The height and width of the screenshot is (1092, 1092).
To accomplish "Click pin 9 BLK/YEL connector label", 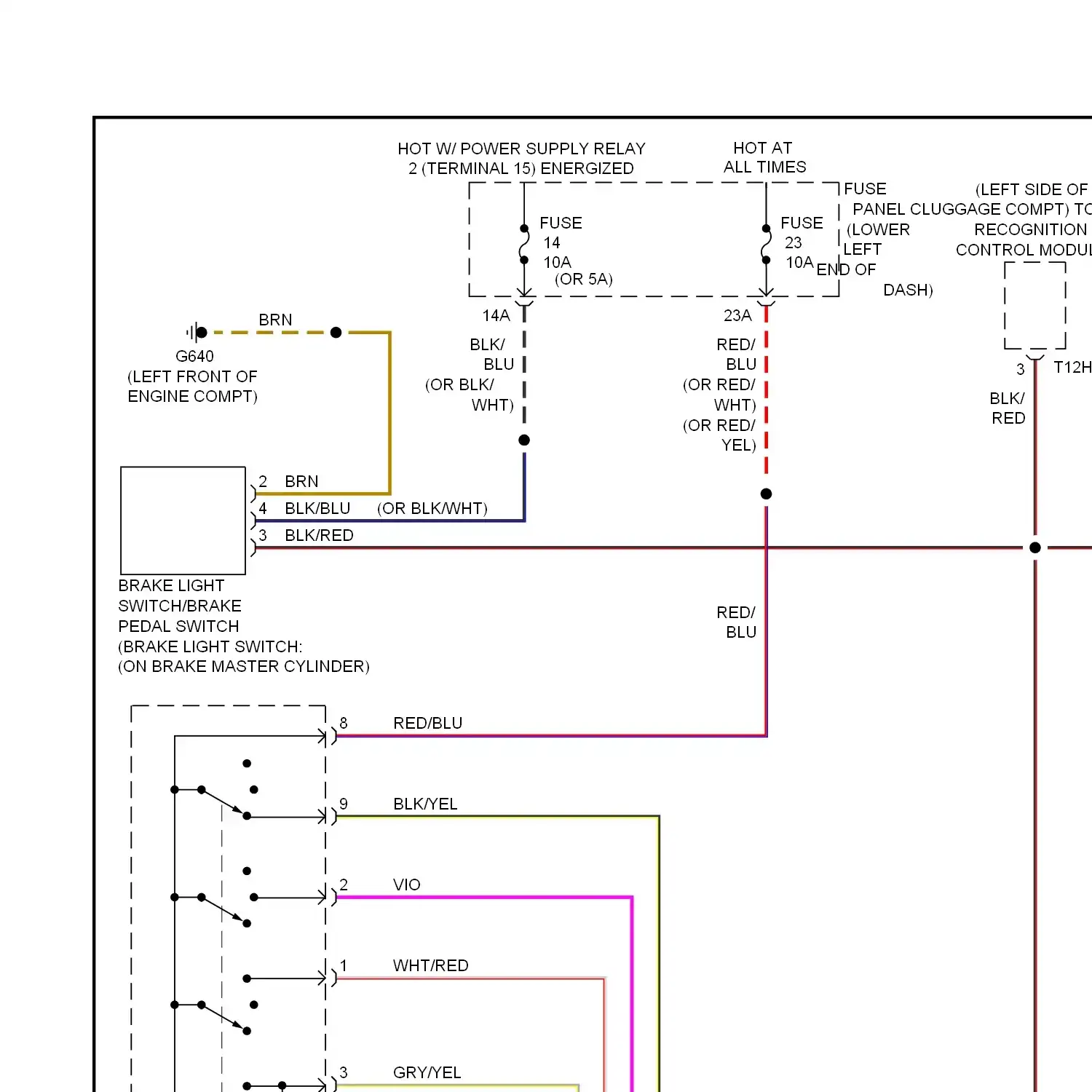I will [x=398, y=804].
